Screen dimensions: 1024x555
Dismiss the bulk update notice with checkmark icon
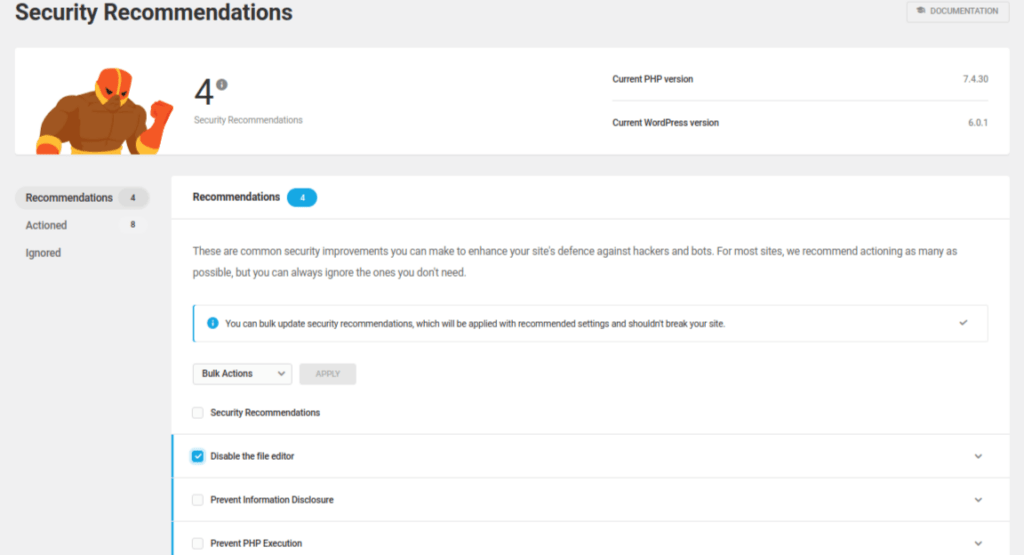[963, 323]
